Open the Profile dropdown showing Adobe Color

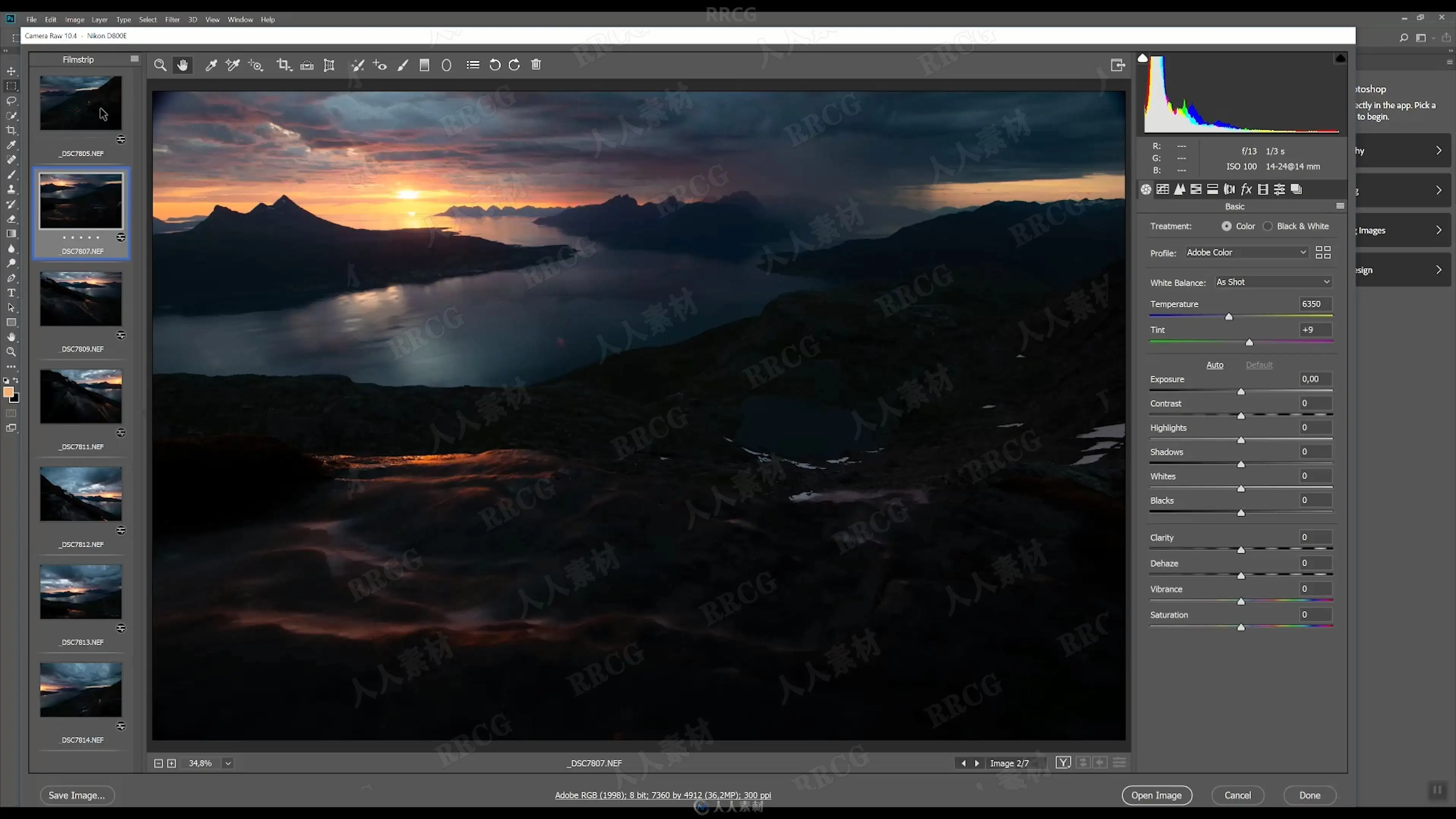pos(1246,253)
